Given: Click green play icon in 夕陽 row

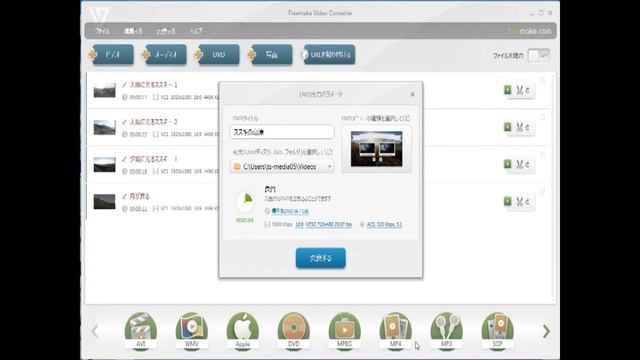Looking at the screenshot, I should pyautogui.click(x=507, y=164).
